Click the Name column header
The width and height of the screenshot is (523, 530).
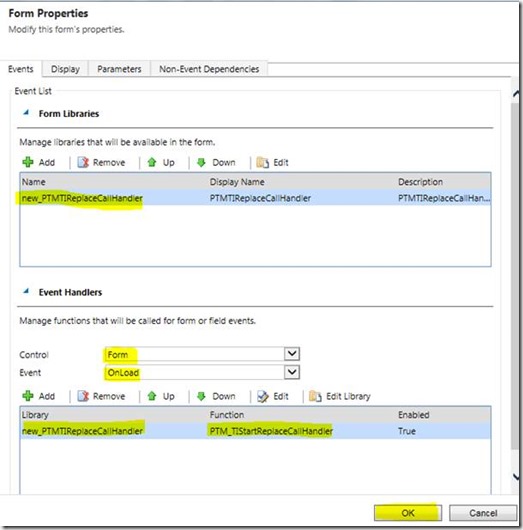coord(33,182)
